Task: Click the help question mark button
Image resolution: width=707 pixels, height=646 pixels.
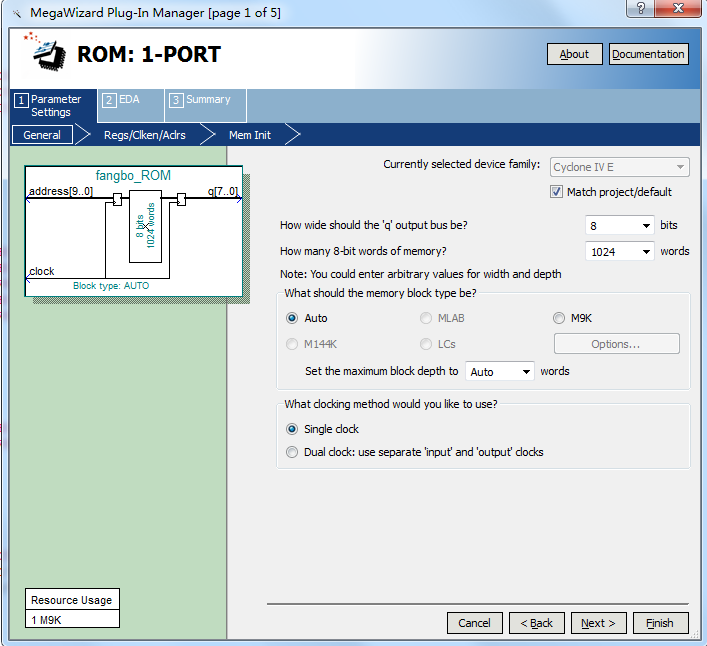Action: (635, 9)
